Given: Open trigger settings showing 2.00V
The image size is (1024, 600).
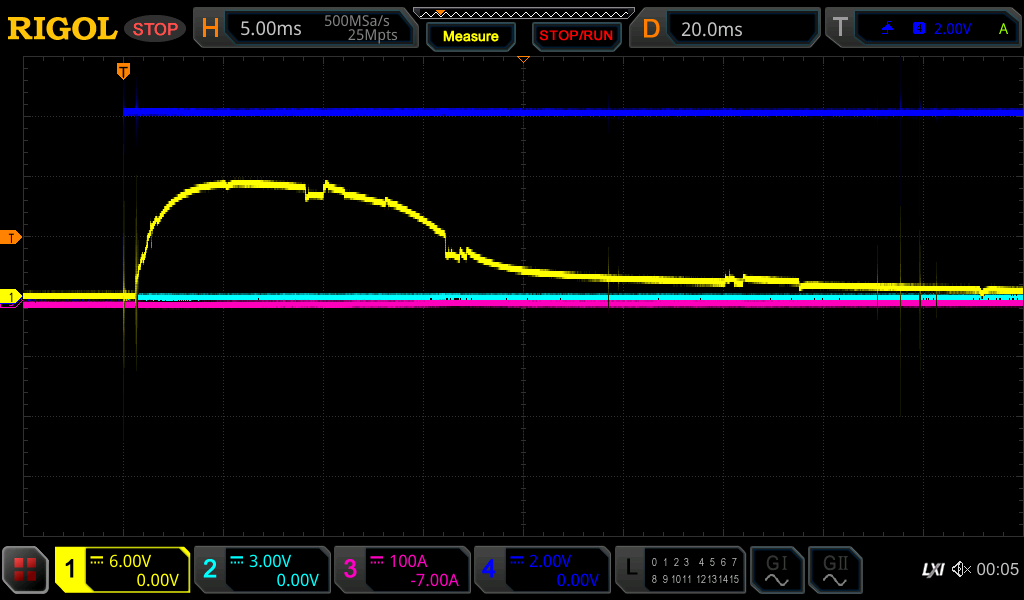Looking at the screenshot, I should (922, 29).
